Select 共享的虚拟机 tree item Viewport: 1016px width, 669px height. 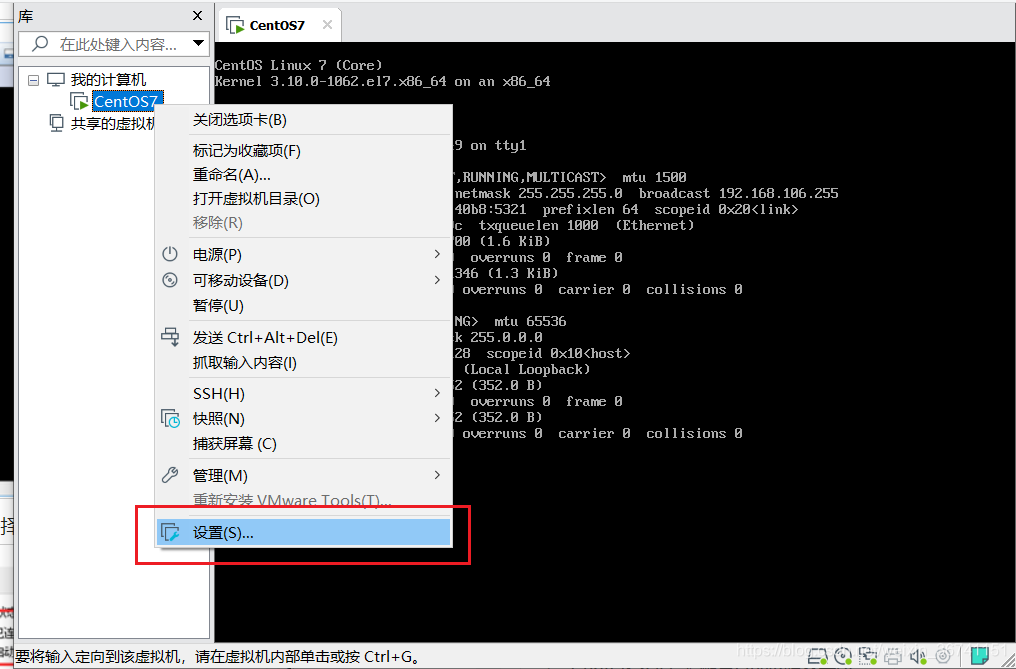click(114, 124)
